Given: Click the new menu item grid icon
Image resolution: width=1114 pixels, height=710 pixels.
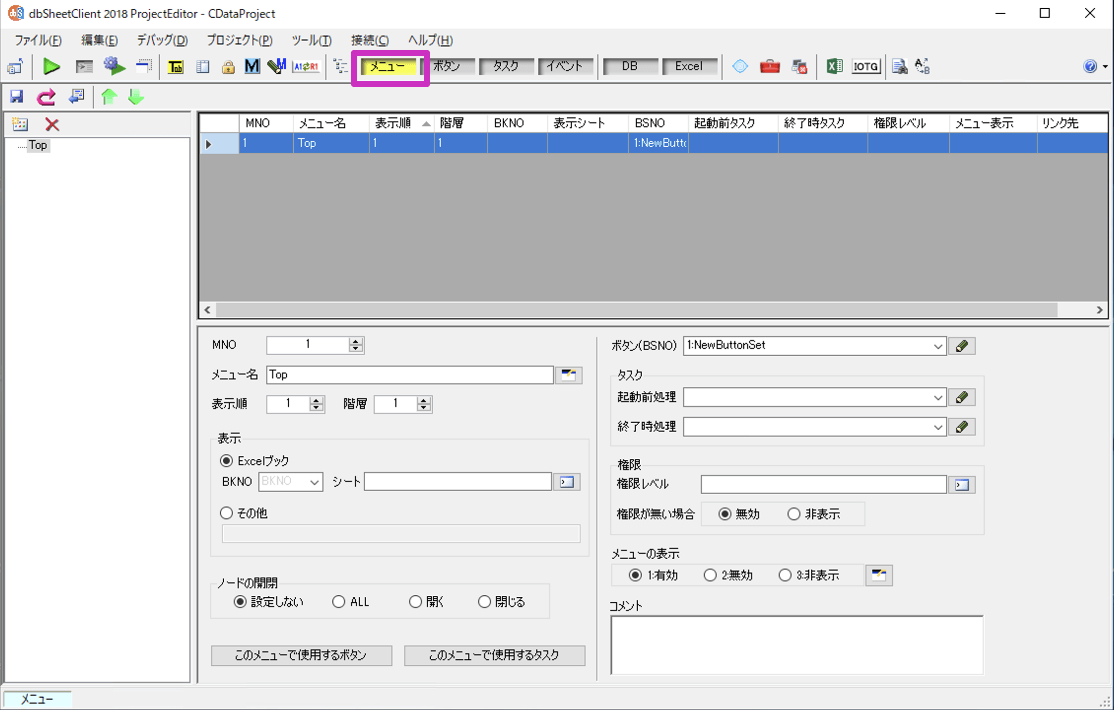Looking at the screenshot, I should pyautogui.click(x=20, y=125).
